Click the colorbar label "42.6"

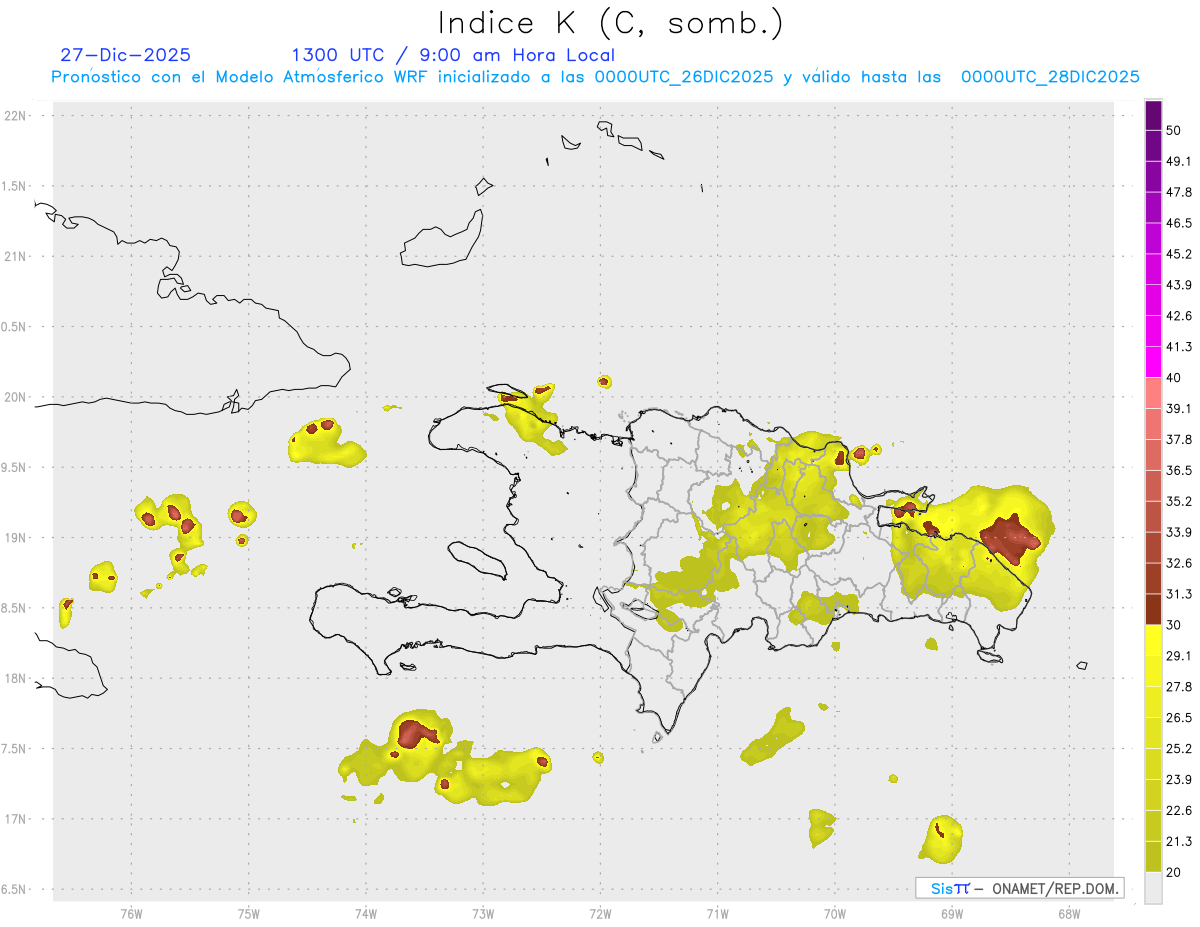(x=1179, y=316)
